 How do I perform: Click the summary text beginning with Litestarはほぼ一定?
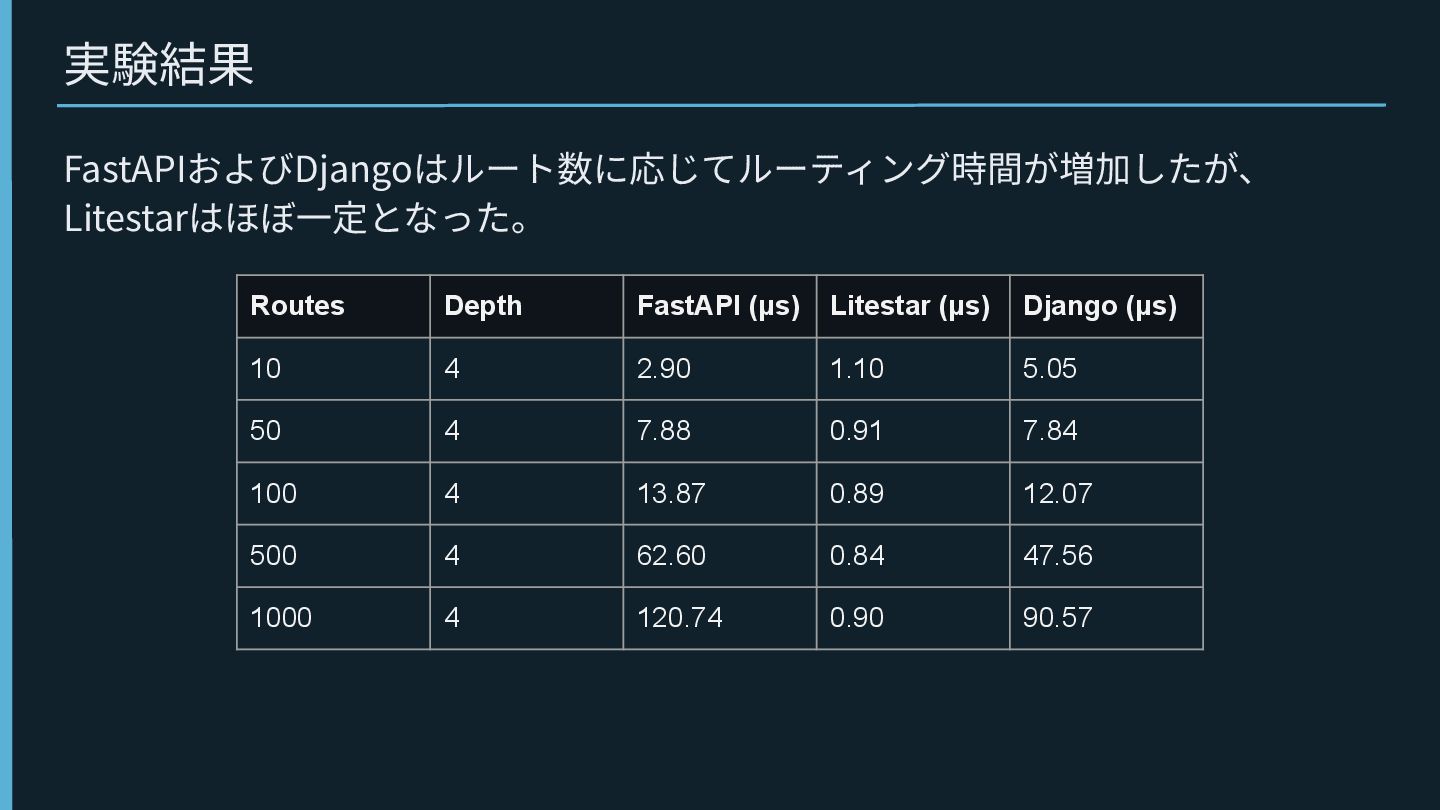click(x=296, y=218)
